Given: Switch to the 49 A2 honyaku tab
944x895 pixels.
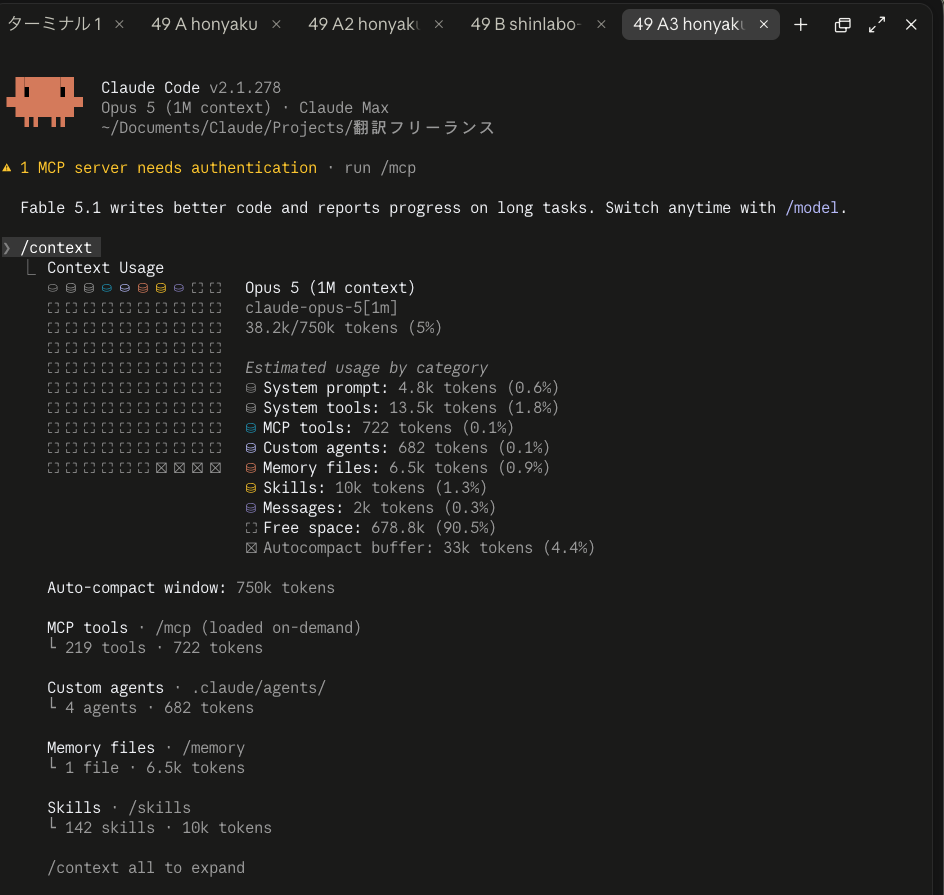Looking at the screenshot, I should pyautogui.click(x=364, y=24).
